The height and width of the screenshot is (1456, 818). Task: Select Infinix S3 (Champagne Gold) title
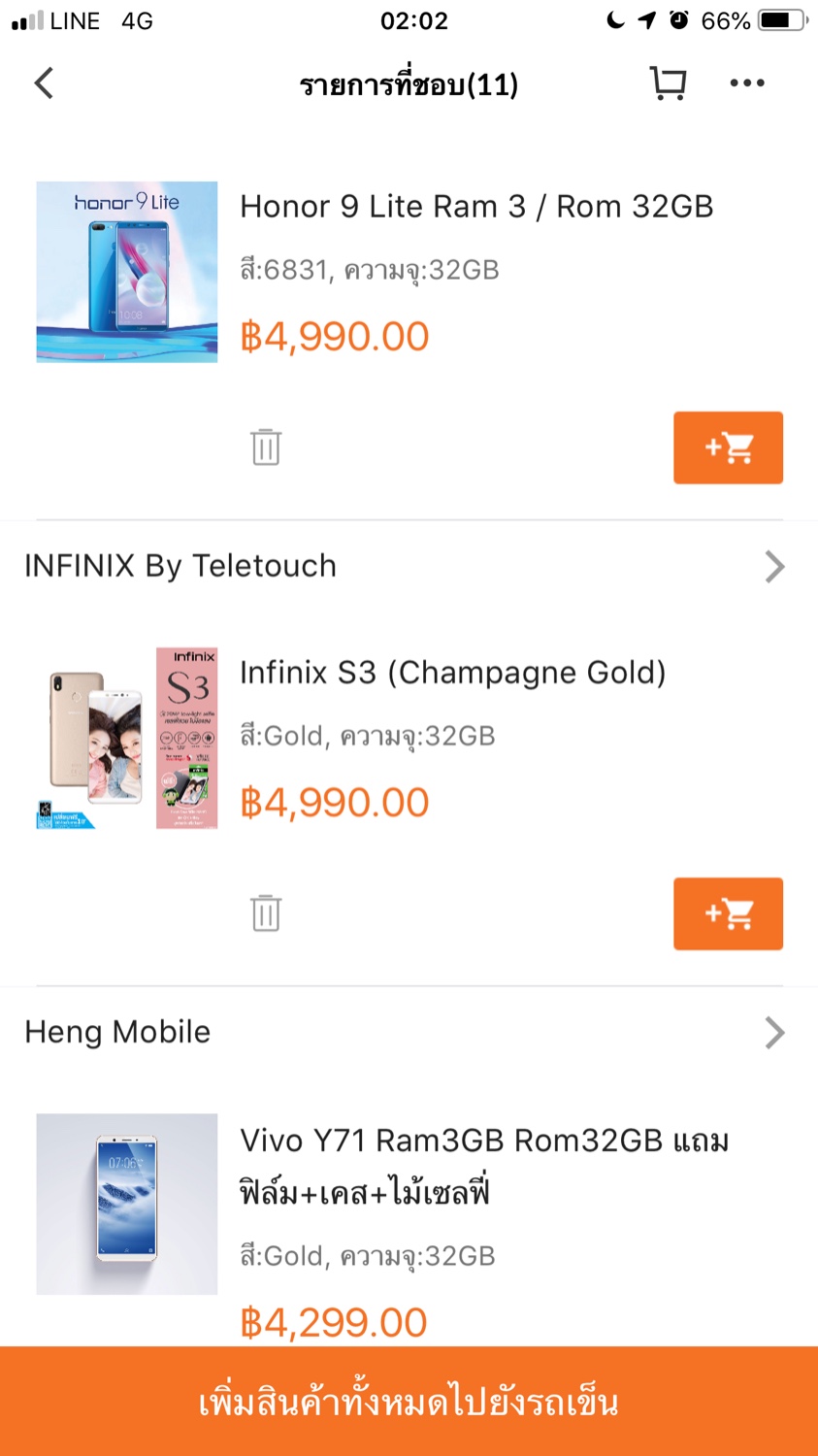[452, 673]
